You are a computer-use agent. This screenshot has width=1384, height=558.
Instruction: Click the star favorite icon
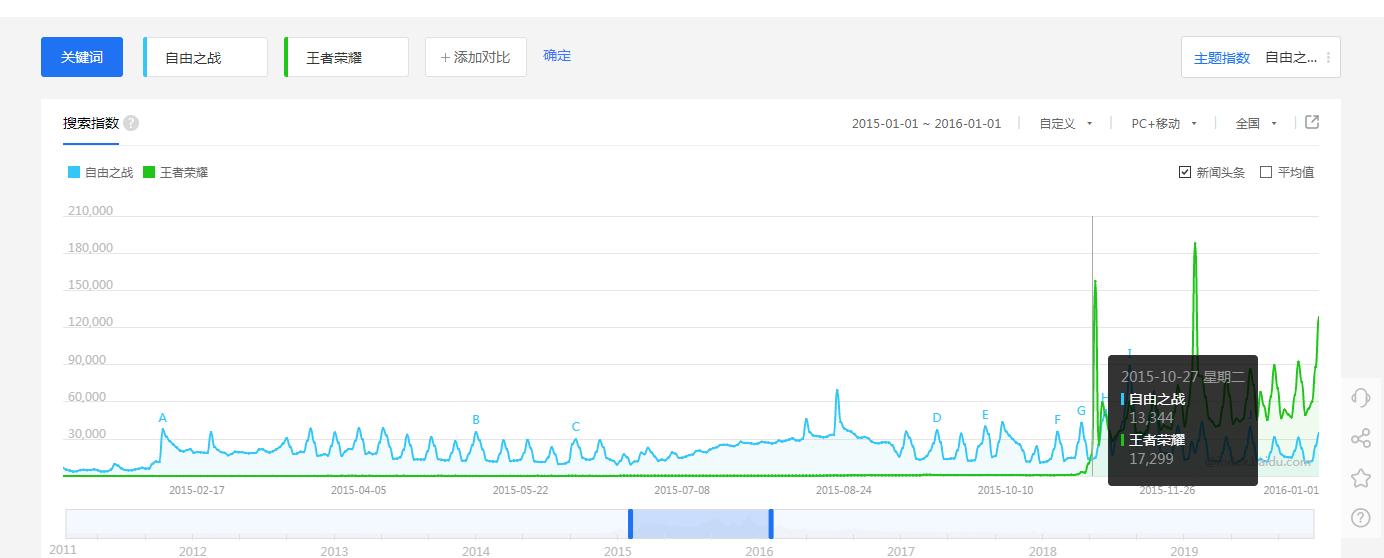[1360, 478]
